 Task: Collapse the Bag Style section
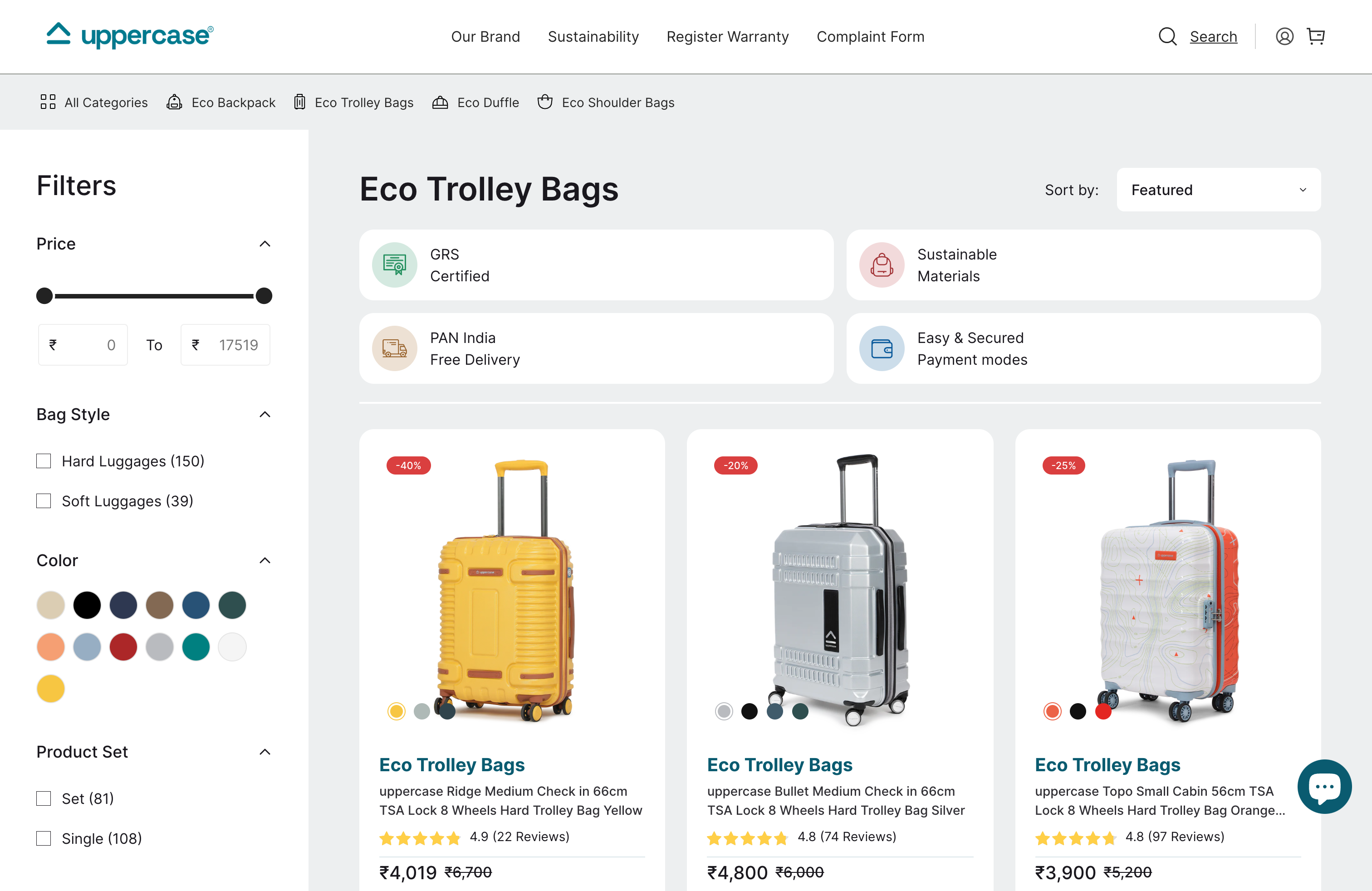click(265, 414)
